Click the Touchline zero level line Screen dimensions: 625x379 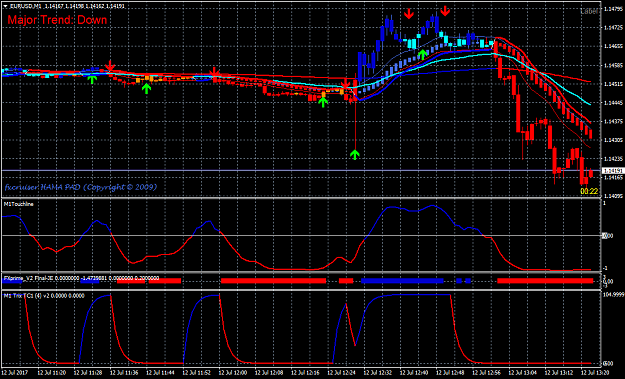point(301,236)
